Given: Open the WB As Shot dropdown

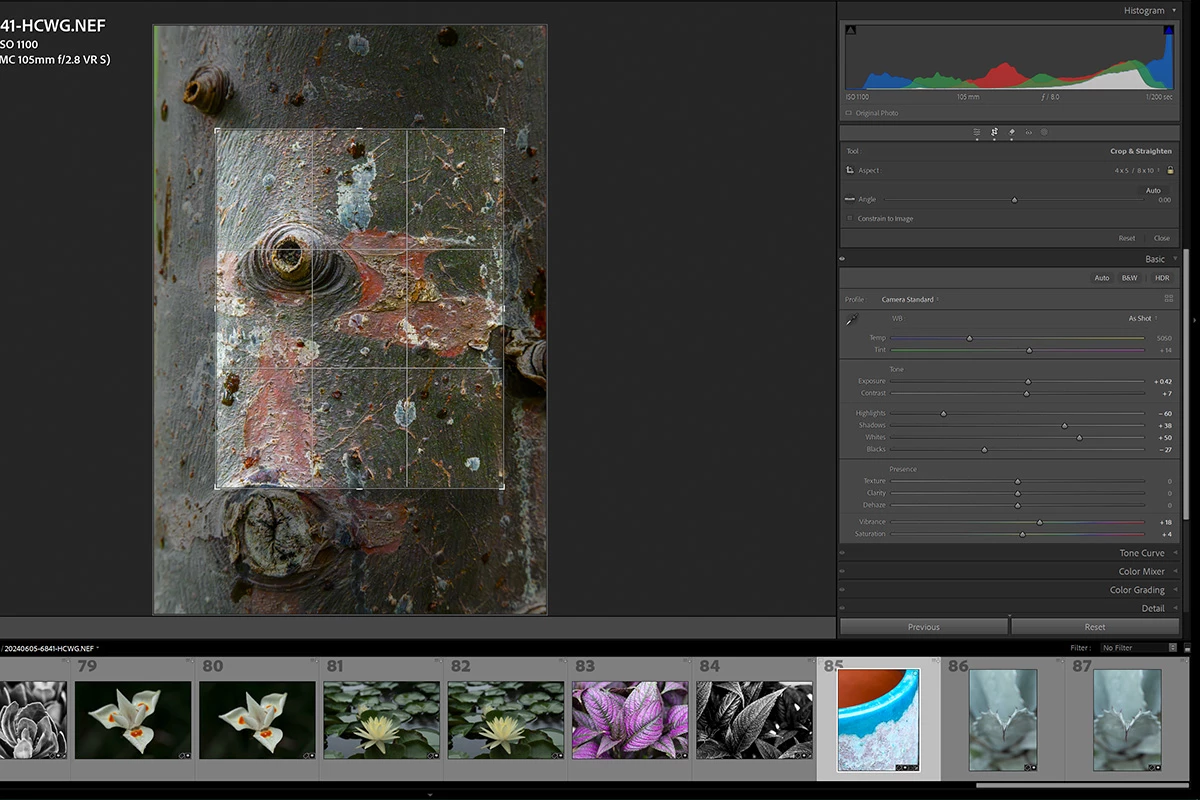Looking at the screenshot, I should coord(1142,318).
